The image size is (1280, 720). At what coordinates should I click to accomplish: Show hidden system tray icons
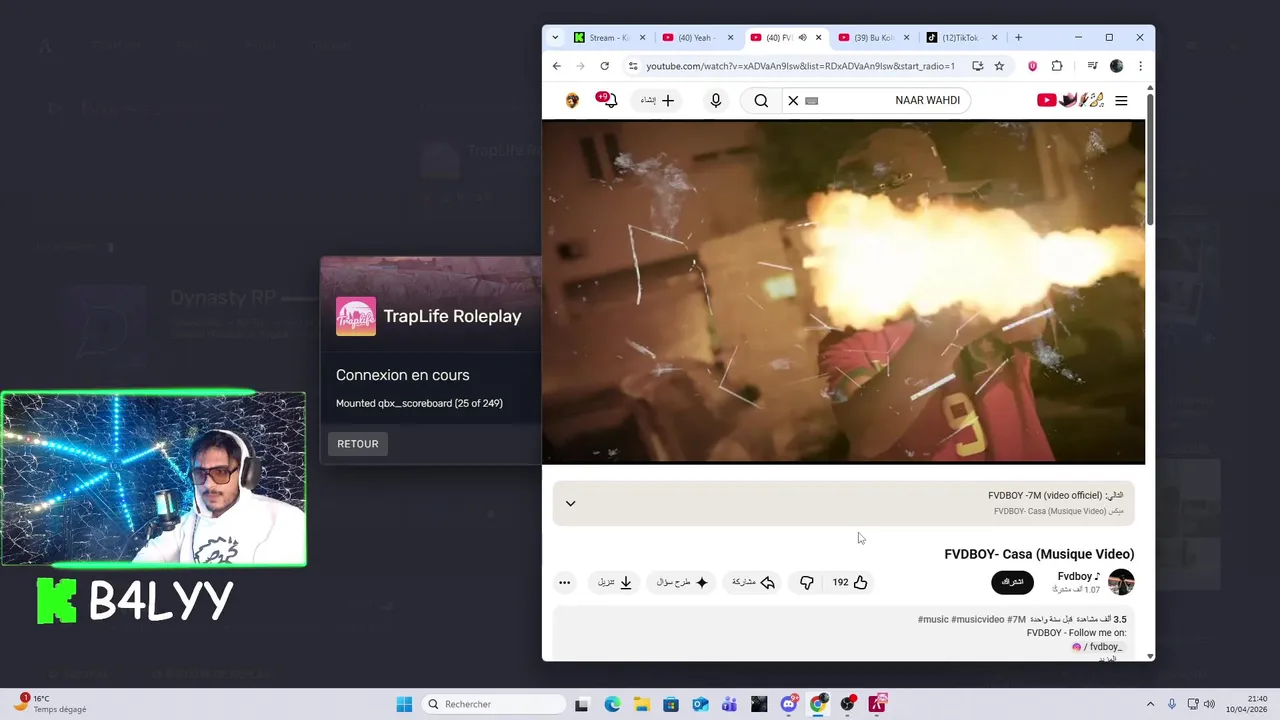[x=1150, y=704]
